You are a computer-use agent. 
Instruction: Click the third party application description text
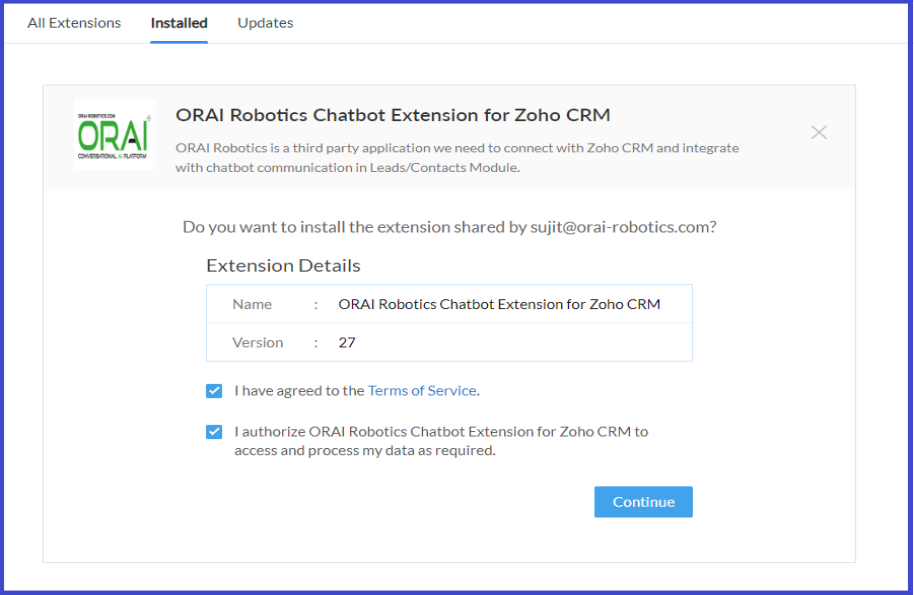tap(457, 157)
